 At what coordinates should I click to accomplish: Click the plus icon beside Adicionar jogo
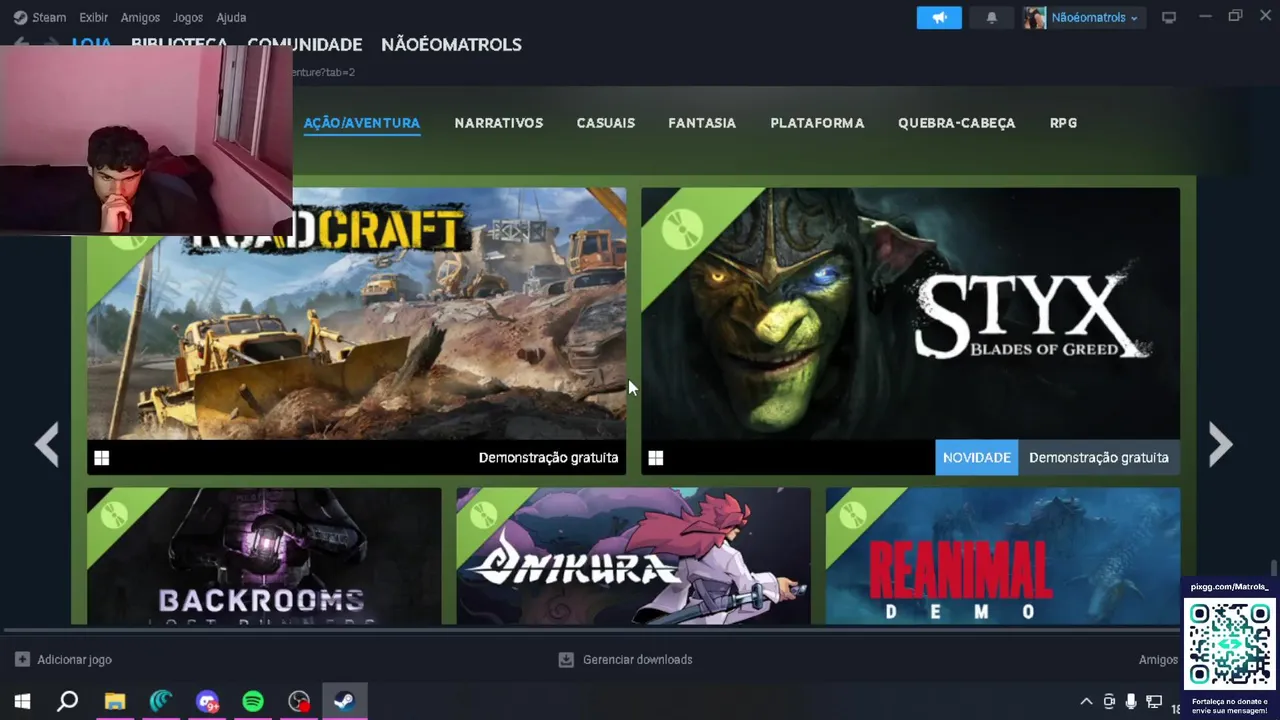pos(22,659)
